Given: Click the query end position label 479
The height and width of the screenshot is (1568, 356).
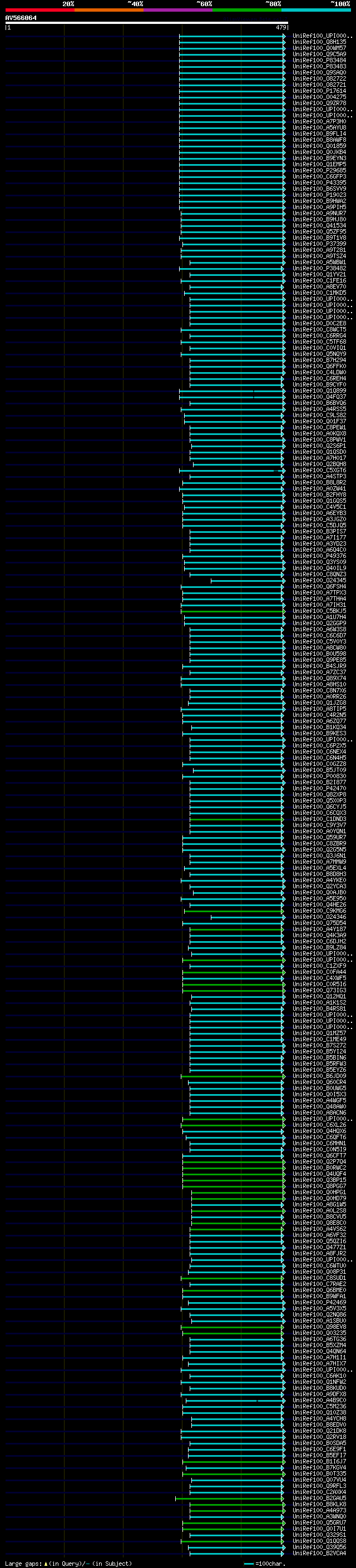Looking at the screenshot, I should point(280,27).
